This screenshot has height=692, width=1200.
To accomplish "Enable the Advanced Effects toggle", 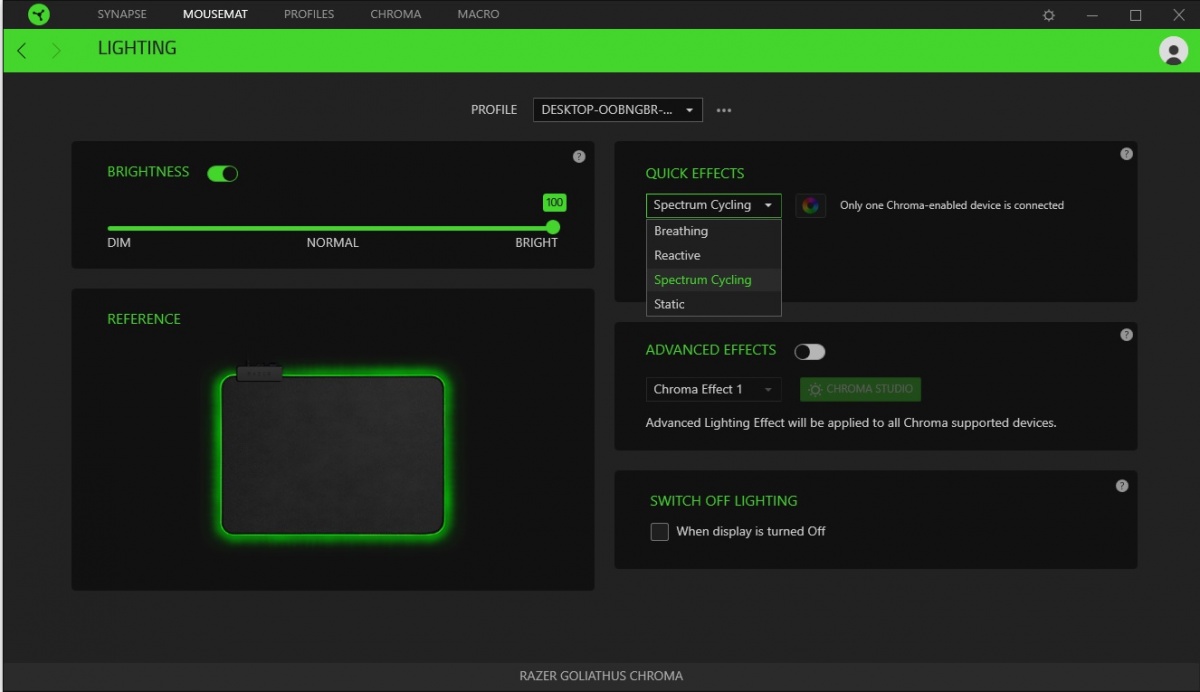I will 809,351.
